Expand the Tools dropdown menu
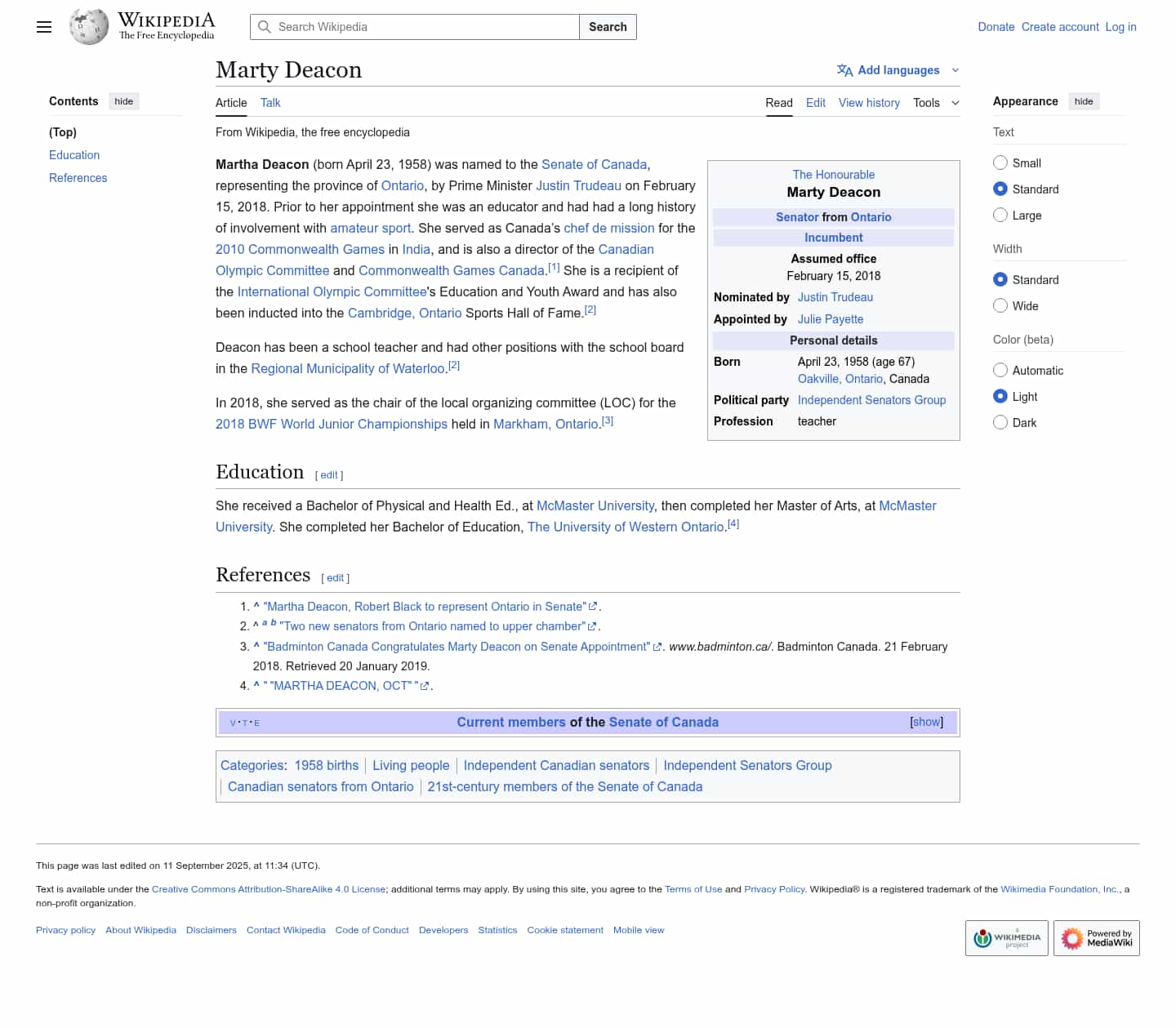1176x1028 pixels. (936, 103)
